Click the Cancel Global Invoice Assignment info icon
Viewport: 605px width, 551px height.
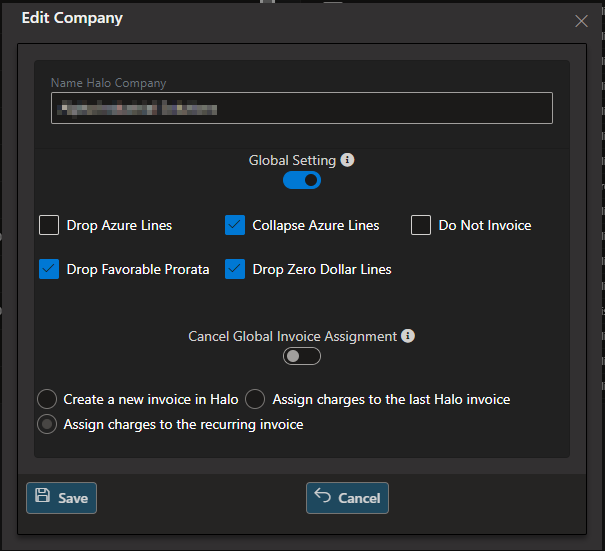[408, 336]
